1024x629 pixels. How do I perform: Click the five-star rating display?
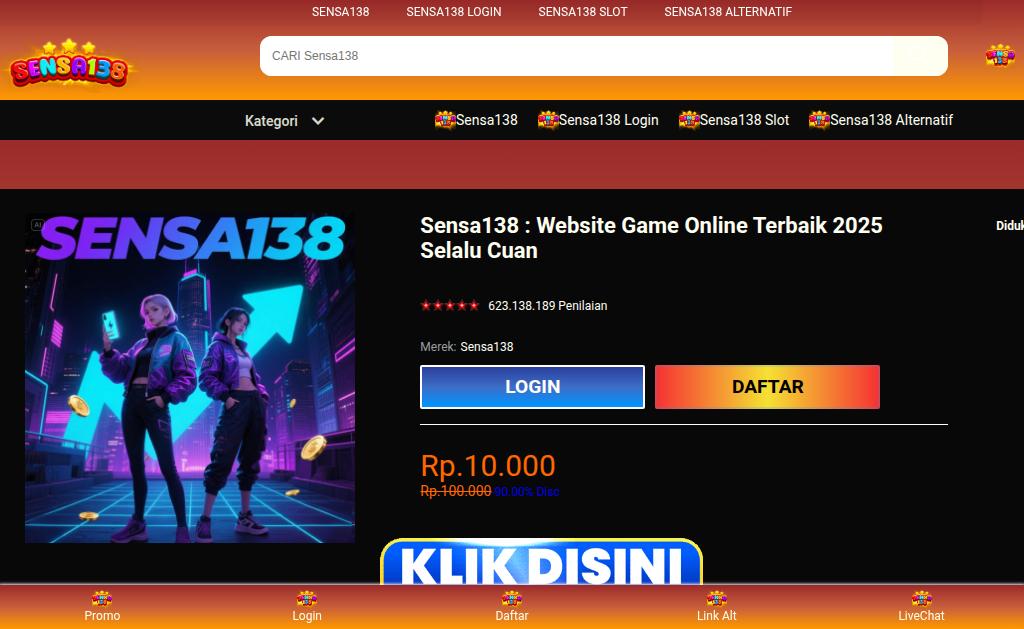point(450,305)
